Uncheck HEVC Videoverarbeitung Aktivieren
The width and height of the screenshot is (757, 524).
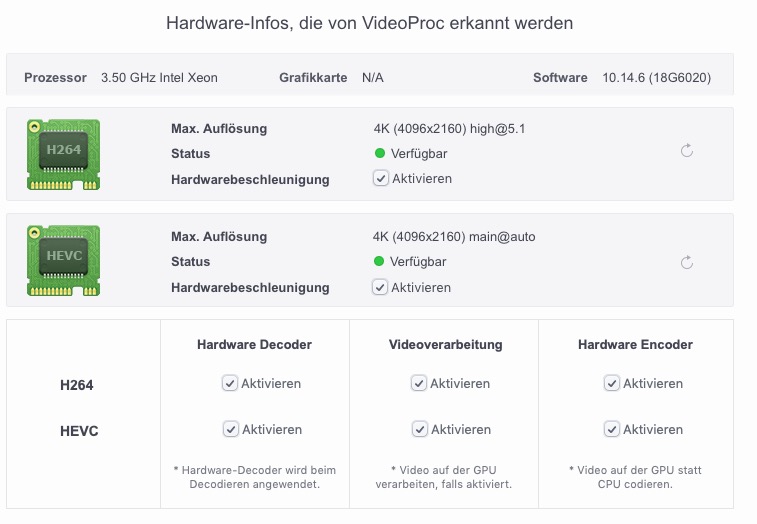click(420, 429)
